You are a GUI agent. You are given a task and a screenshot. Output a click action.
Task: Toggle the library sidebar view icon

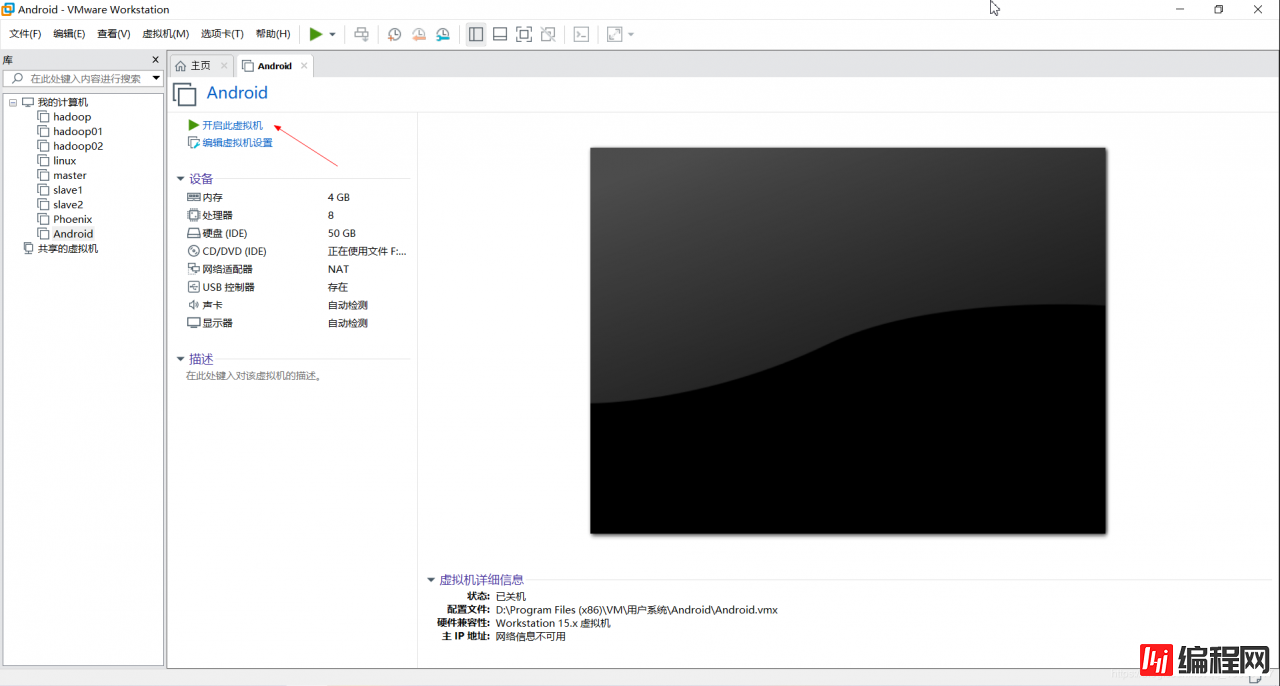click(476, 34)
